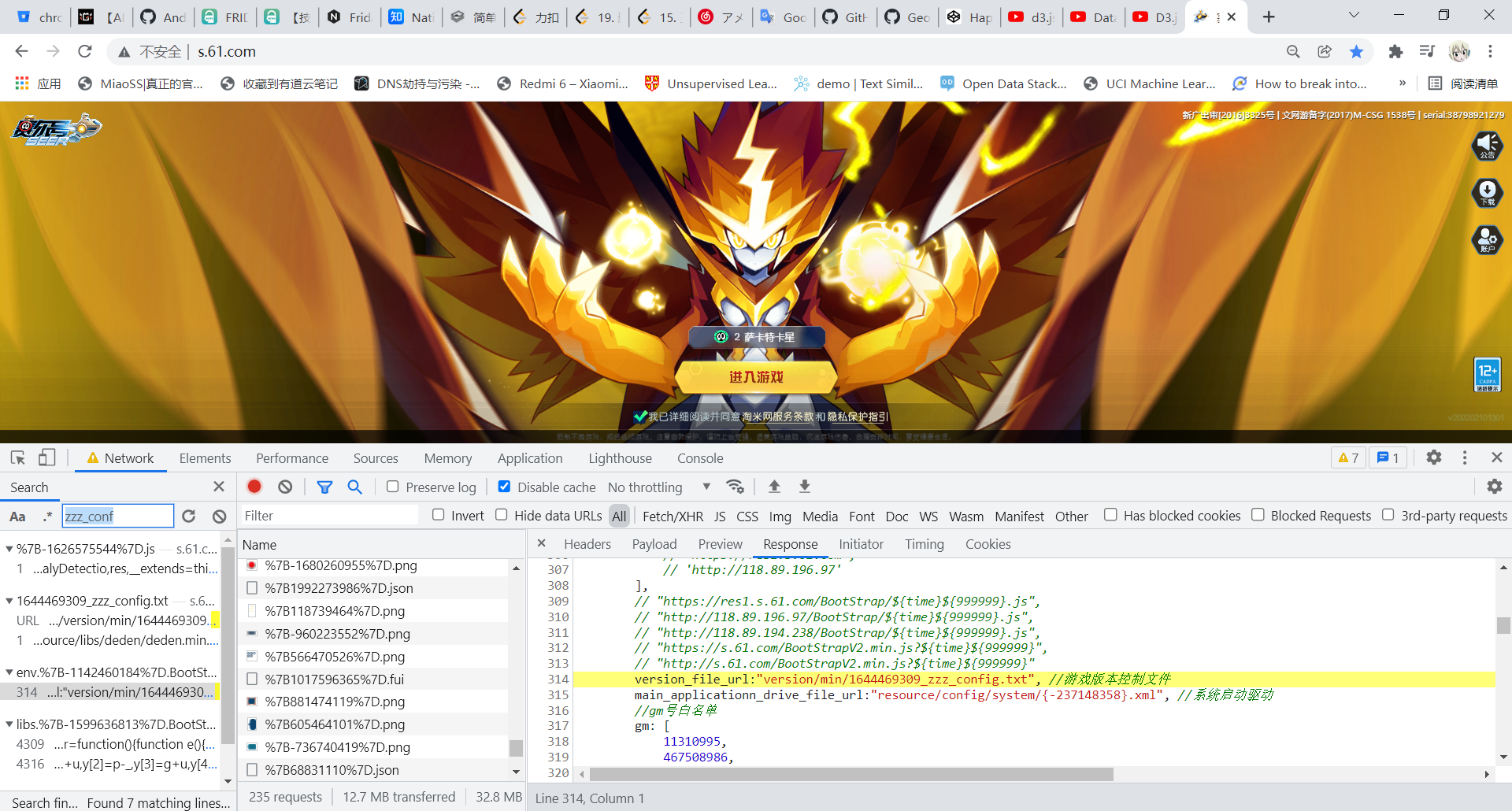Click the export HAR download arrow icon
The image size is (1512, 811).
pyautogui.click(x=805, y=487)
